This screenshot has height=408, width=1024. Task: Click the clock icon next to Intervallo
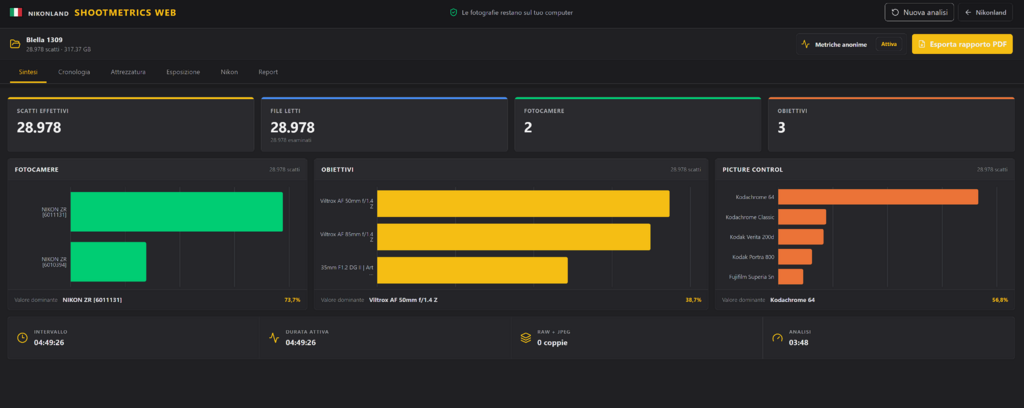22,337
